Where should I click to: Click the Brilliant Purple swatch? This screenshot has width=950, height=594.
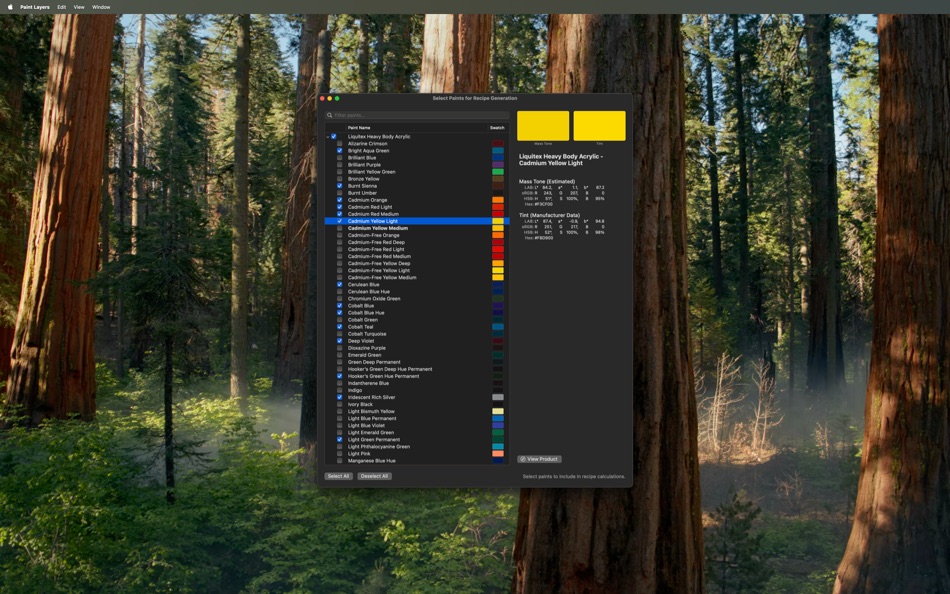[497, 165]
